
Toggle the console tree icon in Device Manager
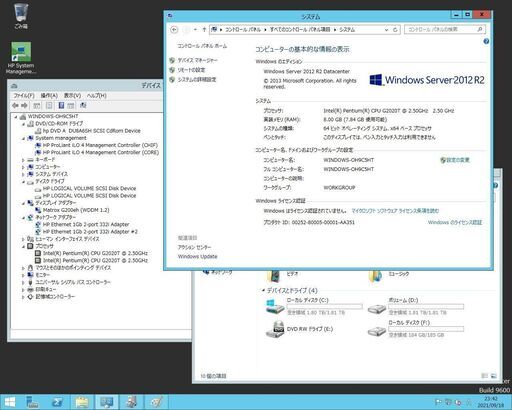pyautogui.click(x=37, y=106)
